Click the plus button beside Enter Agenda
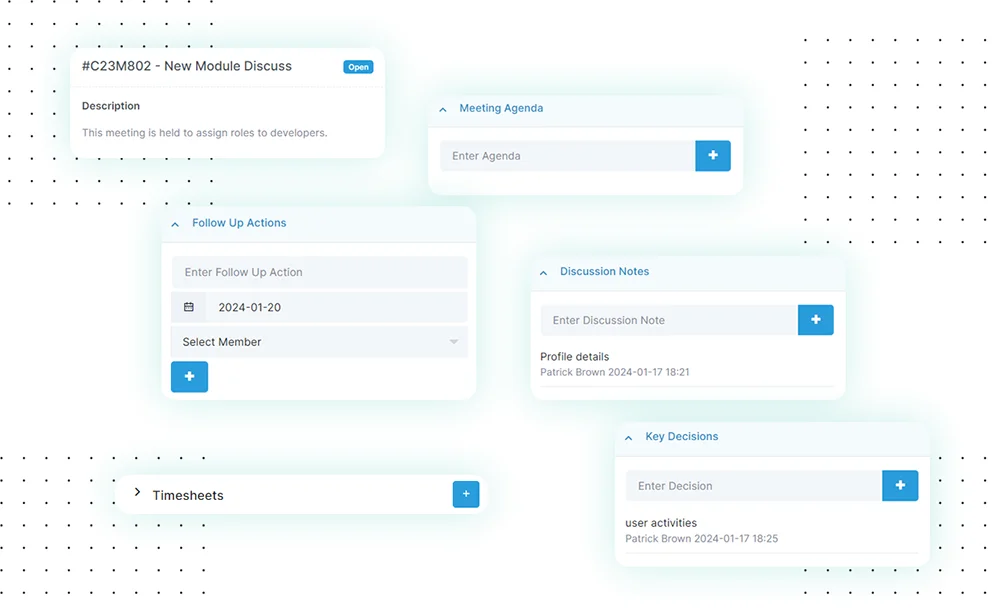1000x614 pixels. [713, 156]
